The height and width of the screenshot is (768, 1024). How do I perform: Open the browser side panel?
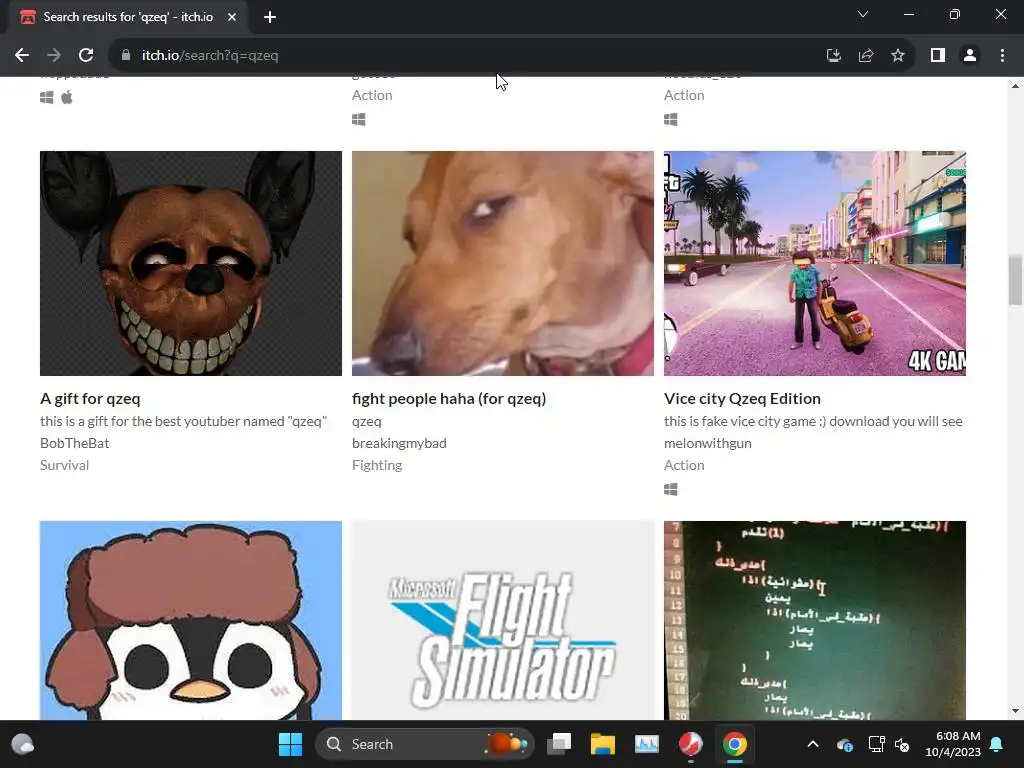click(x=938, y=56)
